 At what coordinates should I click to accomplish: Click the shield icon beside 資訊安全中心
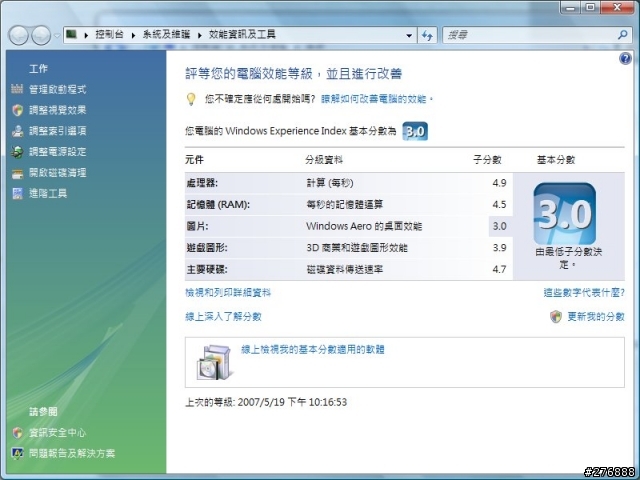coord(17,433)
